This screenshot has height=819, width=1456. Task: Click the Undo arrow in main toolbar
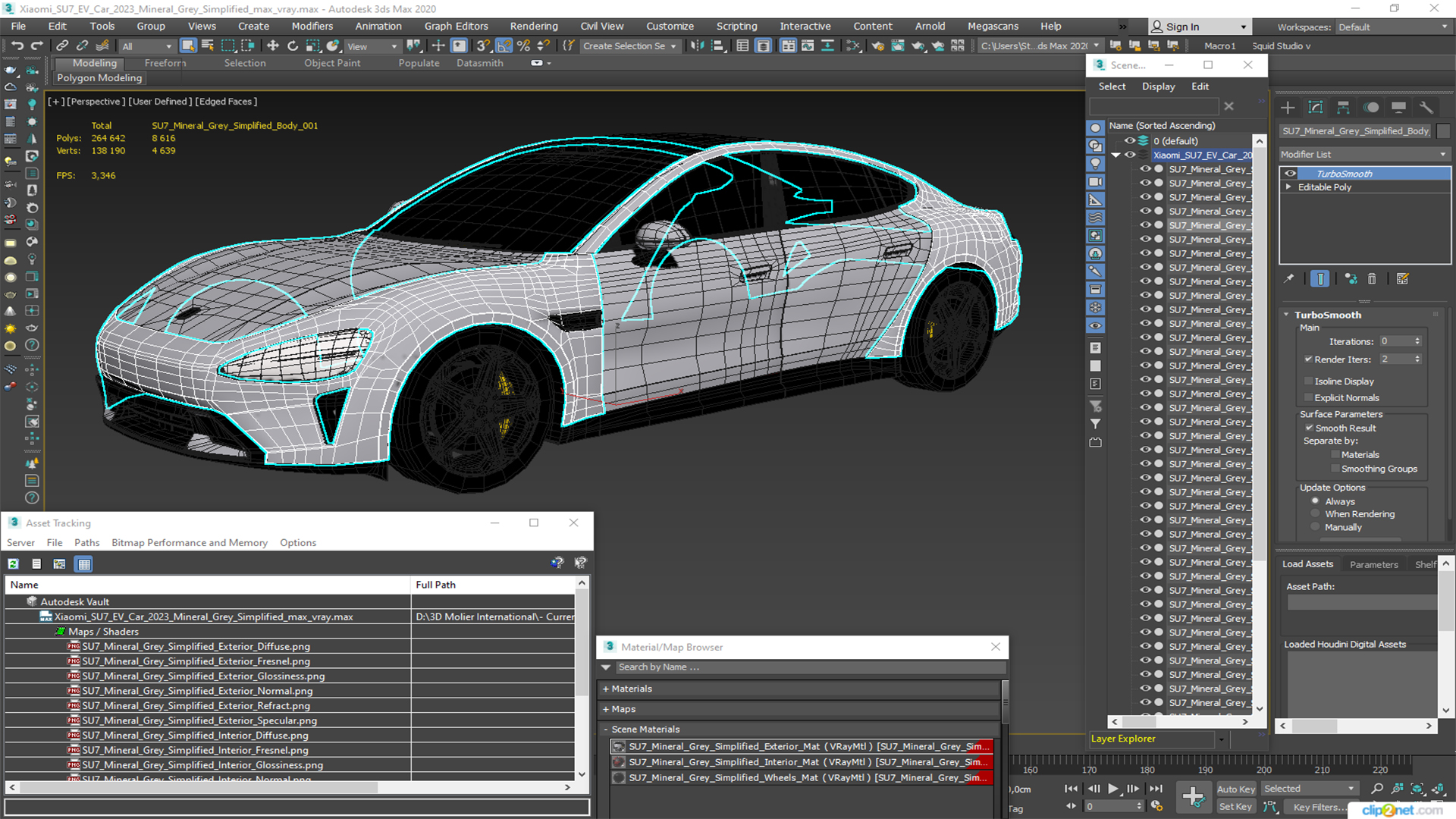pyautogui.click(x=17, y=46)
